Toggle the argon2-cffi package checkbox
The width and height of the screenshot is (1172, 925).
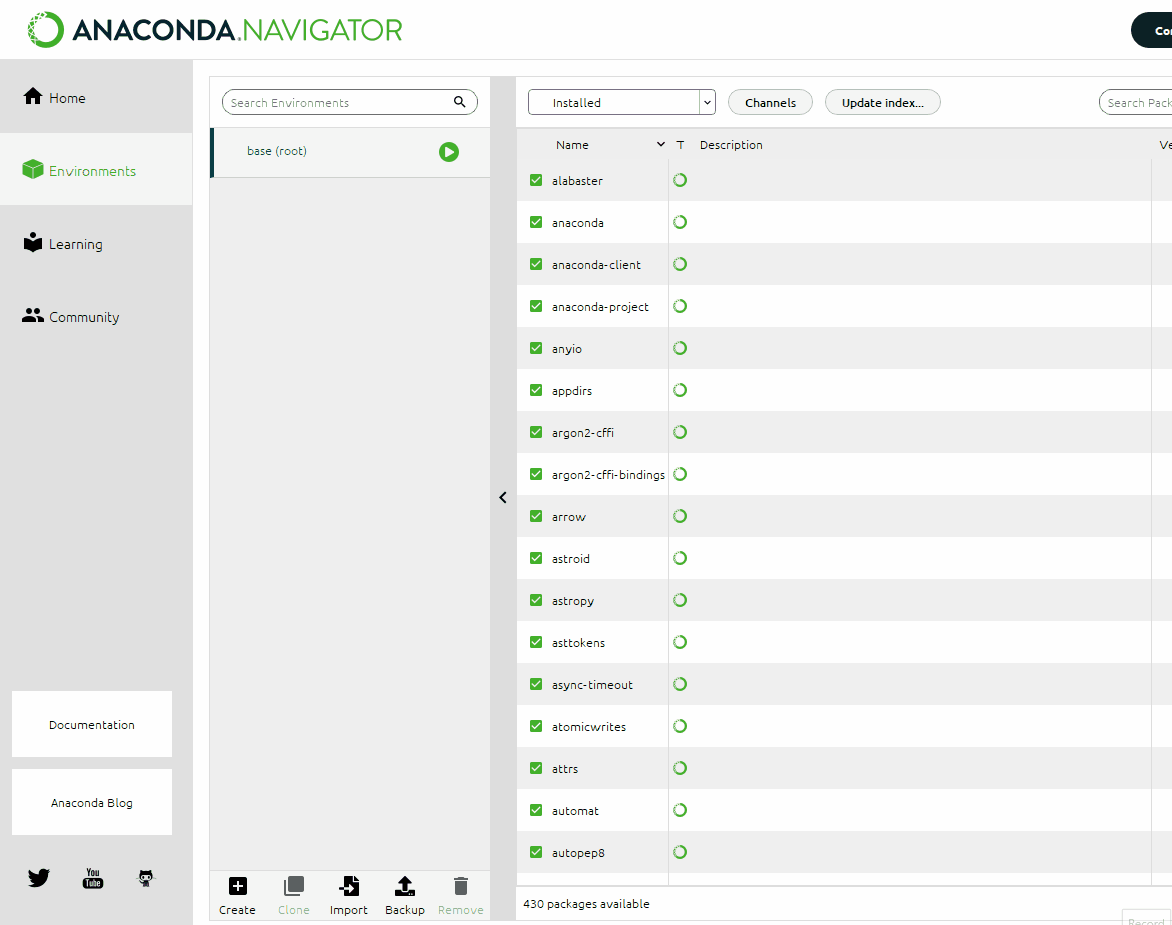(536, 432)
